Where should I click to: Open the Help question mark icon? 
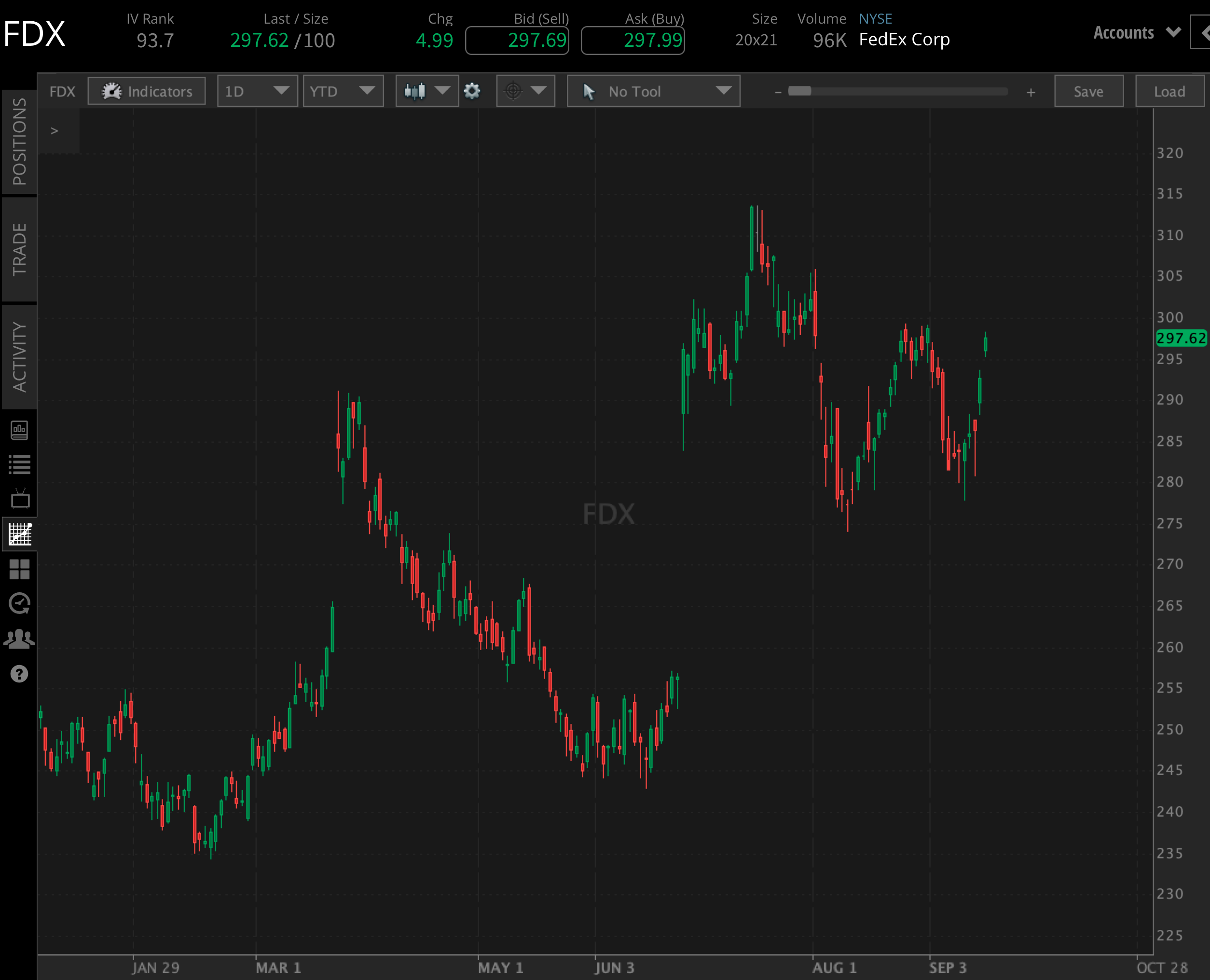click(20, 673)
